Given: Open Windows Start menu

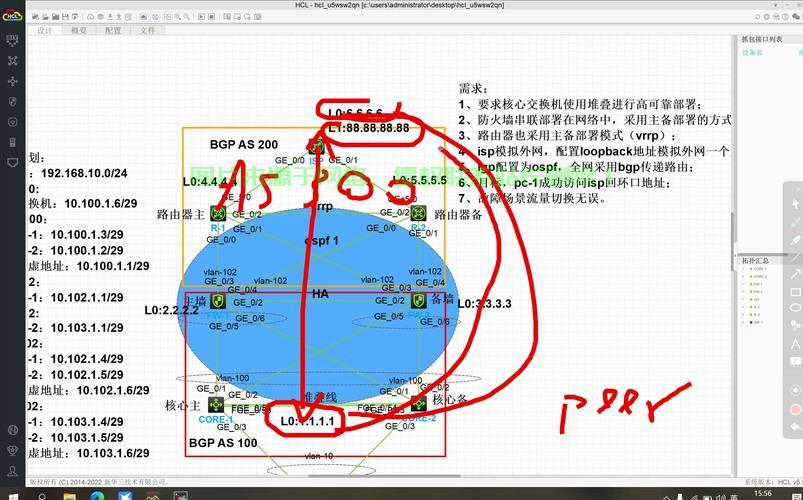Looking at the screenshot, I should coord(12,493).
